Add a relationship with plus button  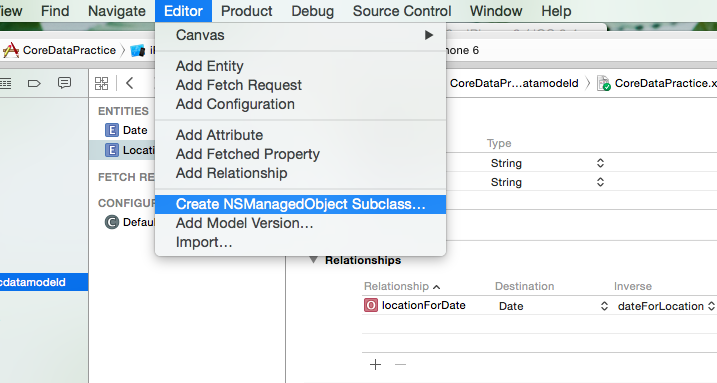(x=375, y=365)
